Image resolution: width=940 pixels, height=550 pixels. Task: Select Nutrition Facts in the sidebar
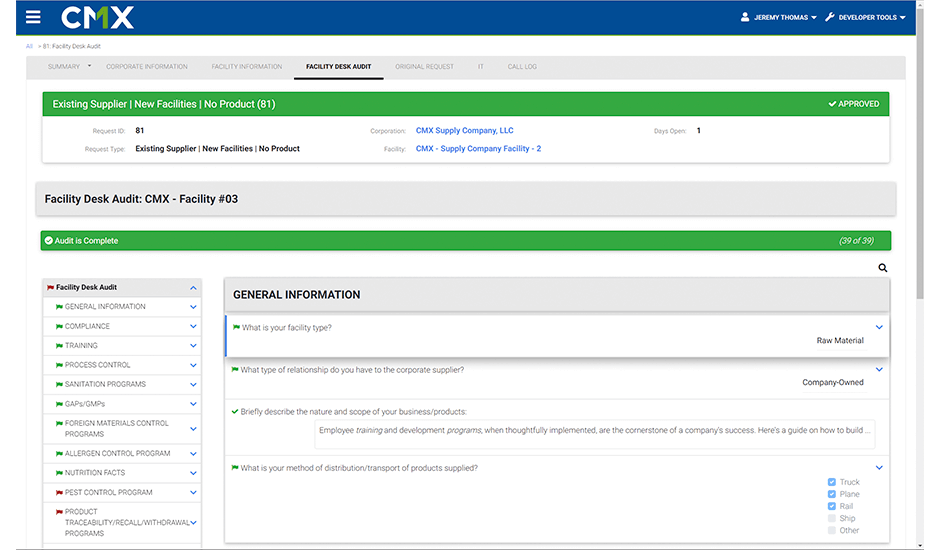(95, 473)
